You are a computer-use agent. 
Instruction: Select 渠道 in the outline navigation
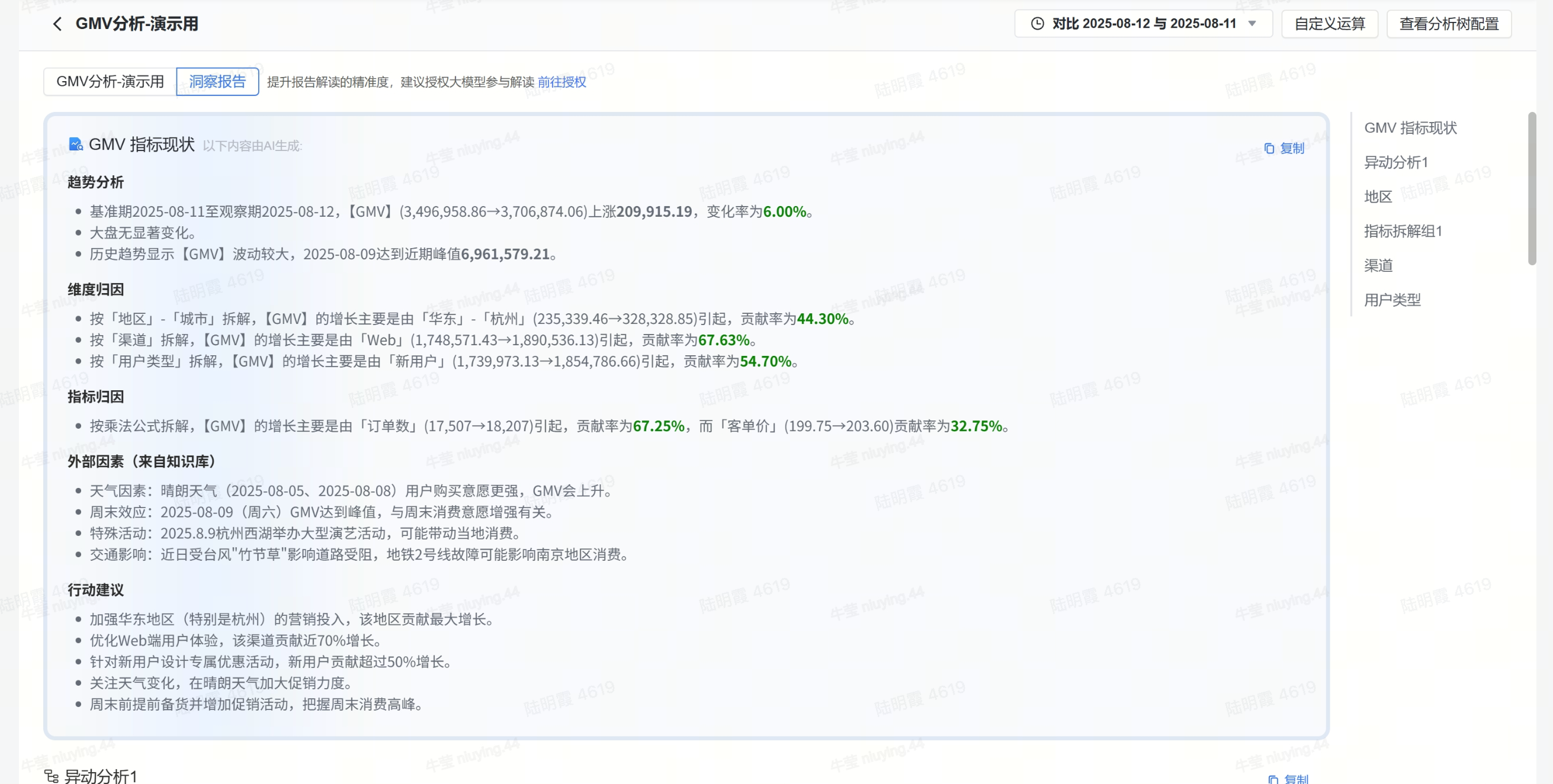[x=1378, y=265]
